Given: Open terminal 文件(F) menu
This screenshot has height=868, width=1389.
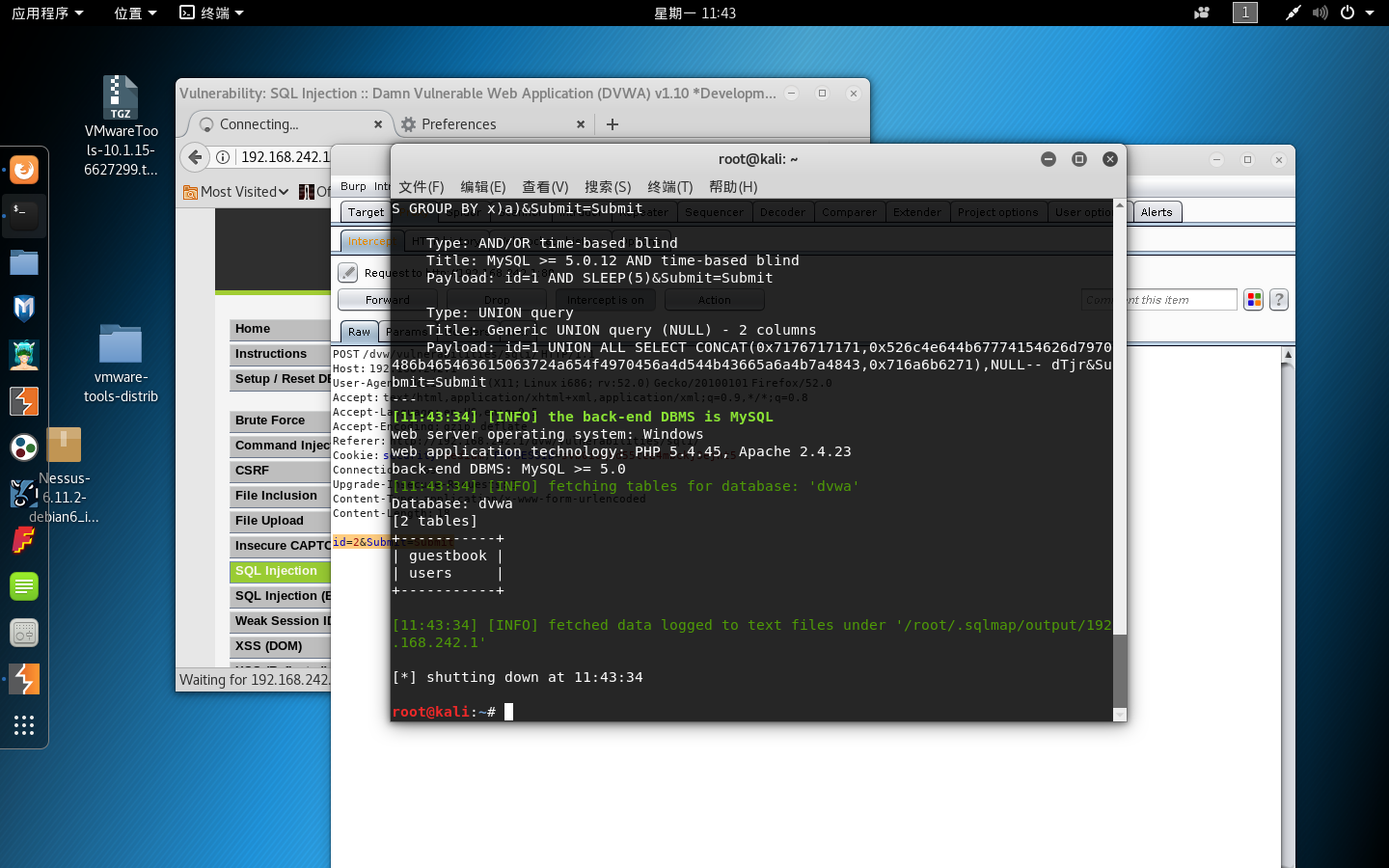Looking at the screenshot, I should (422, 186).
